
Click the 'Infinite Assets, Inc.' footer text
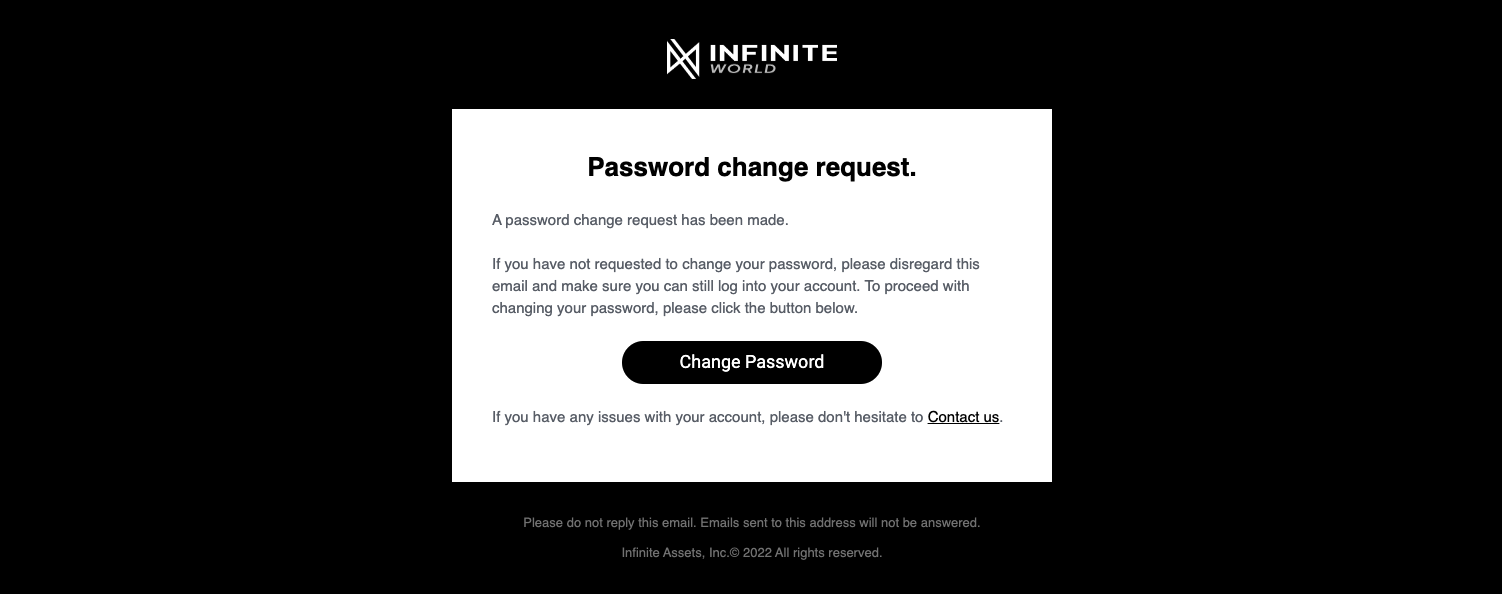pyautogui.click(x=675, y=553)
